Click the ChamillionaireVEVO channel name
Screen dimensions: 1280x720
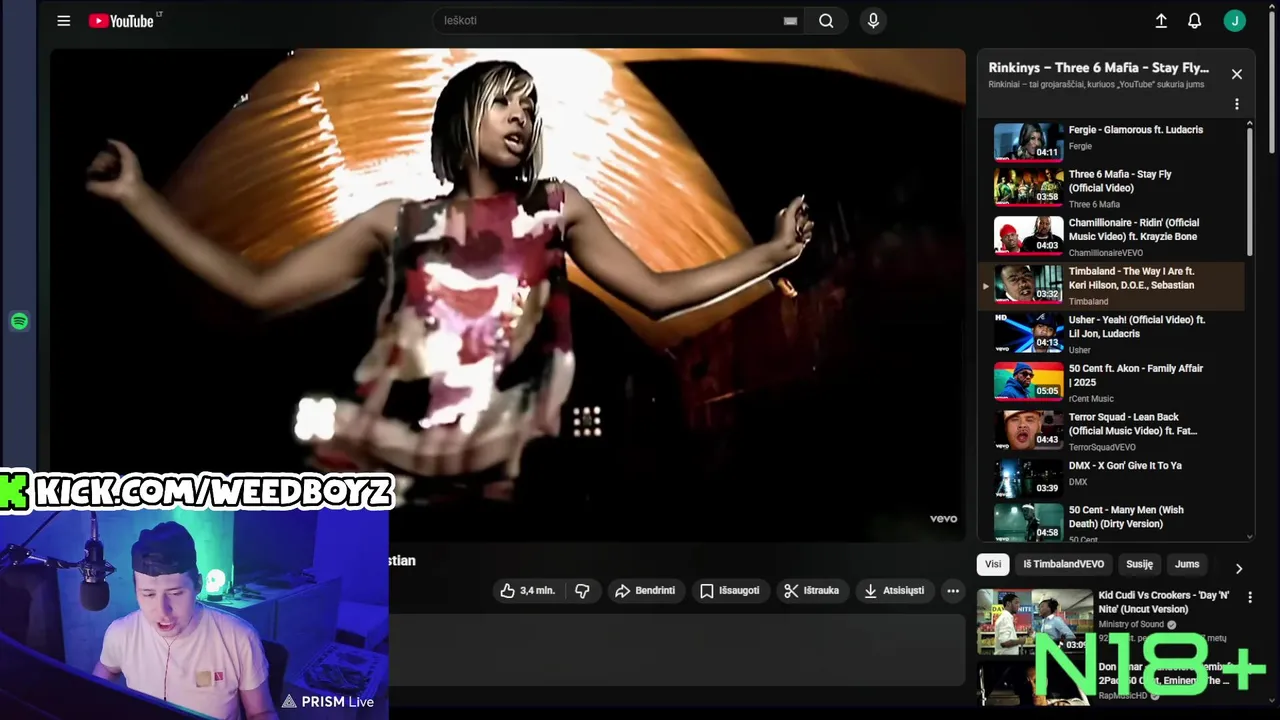(x=1105, y=253)
